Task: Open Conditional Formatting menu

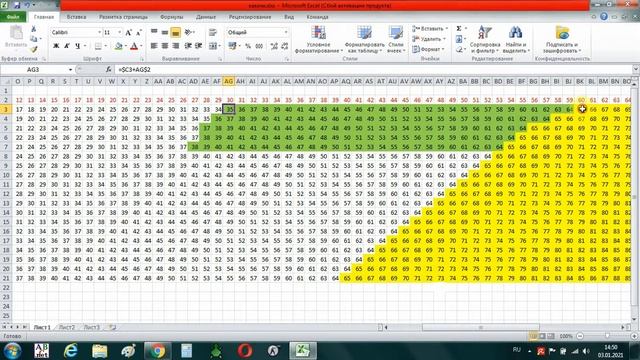Action: tap(318, 40)
